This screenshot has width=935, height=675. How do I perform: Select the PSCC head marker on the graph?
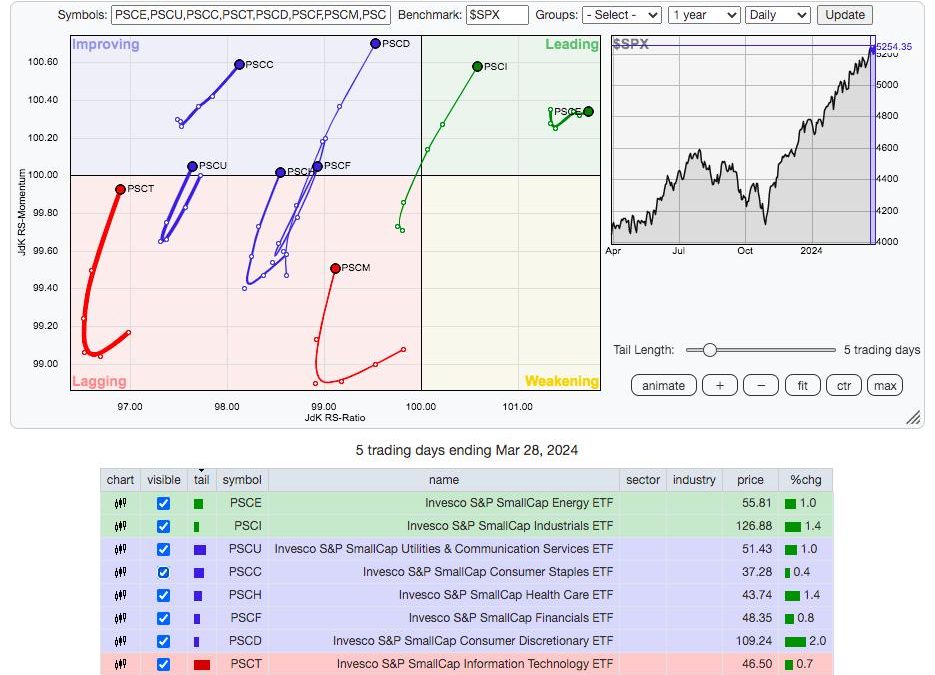pyautogui.click(x=239, y=64)
